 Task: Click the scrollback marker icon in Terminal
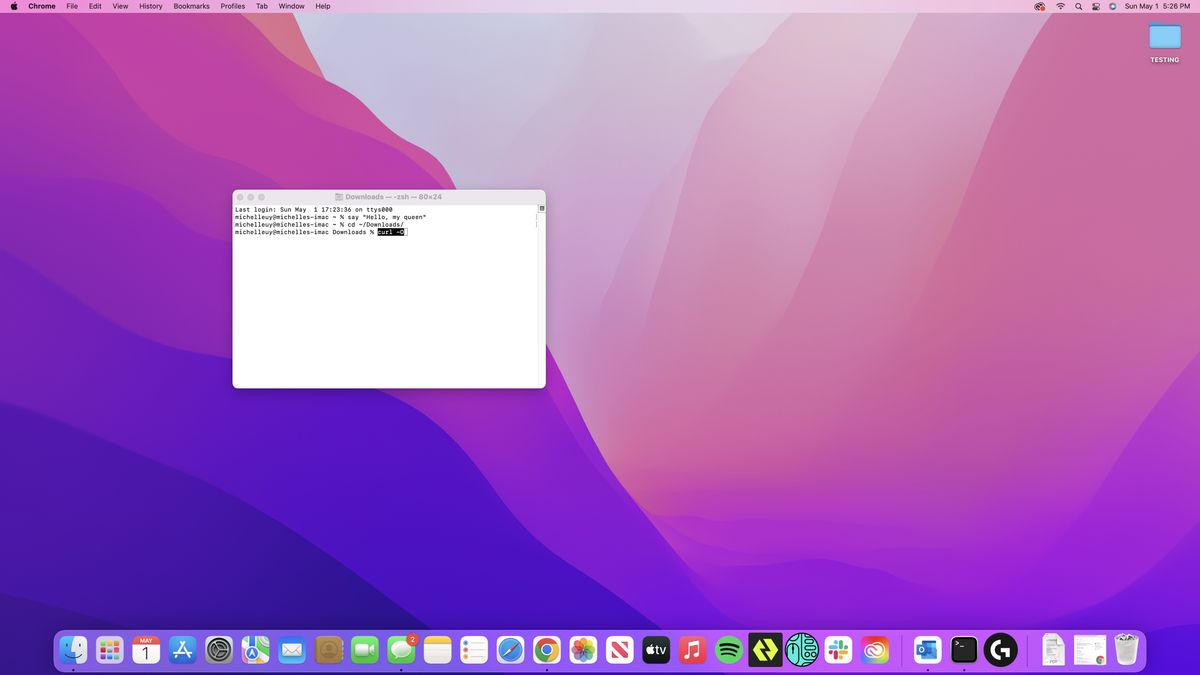542,208
